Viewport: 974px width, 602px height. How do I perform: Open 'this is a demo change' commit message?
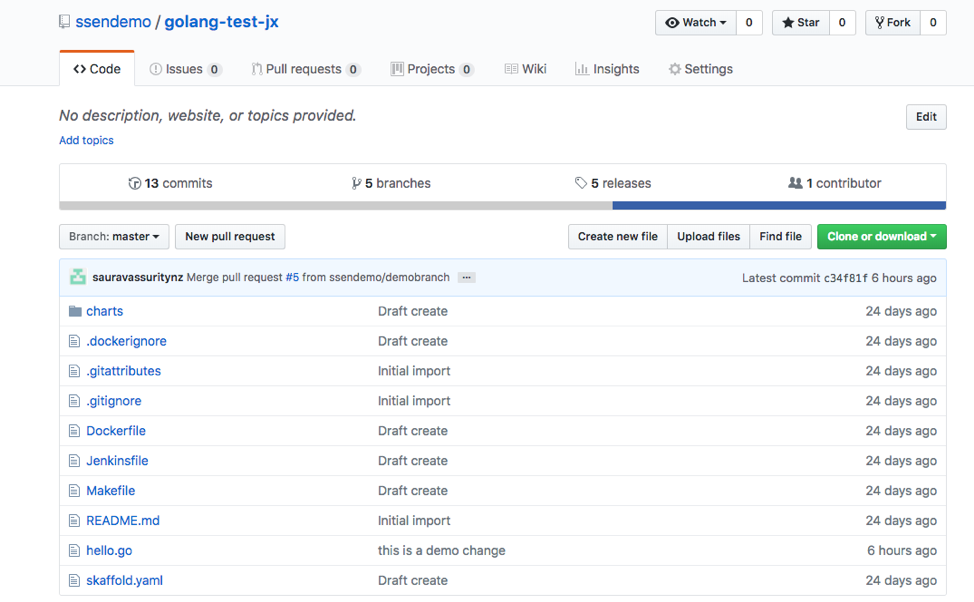click(442, 550)
